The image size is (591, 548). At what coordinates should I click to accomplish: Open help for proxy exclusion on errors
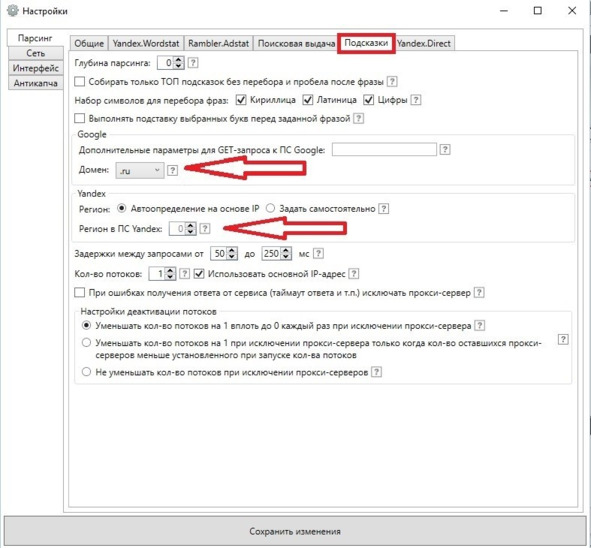tap(479, 292)
